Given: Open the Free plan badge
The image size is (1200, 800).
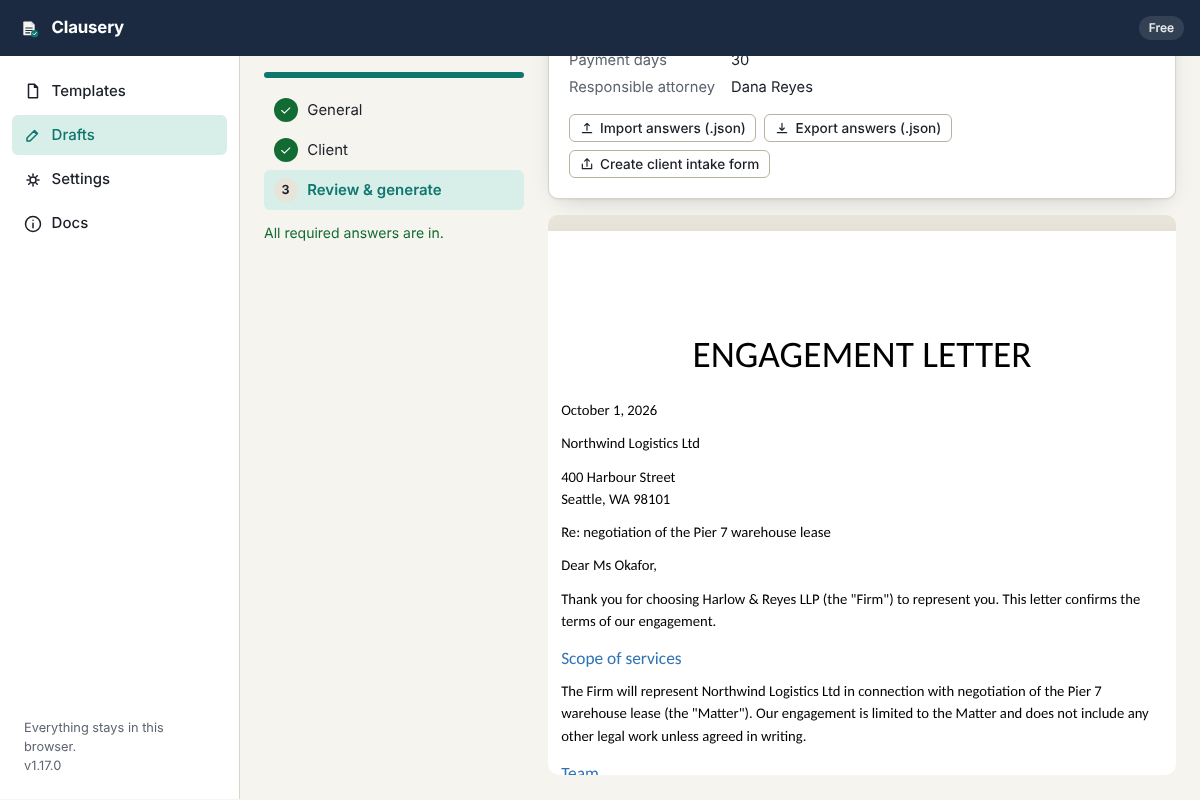Looking at the screenshot, I should [1161, 28].
